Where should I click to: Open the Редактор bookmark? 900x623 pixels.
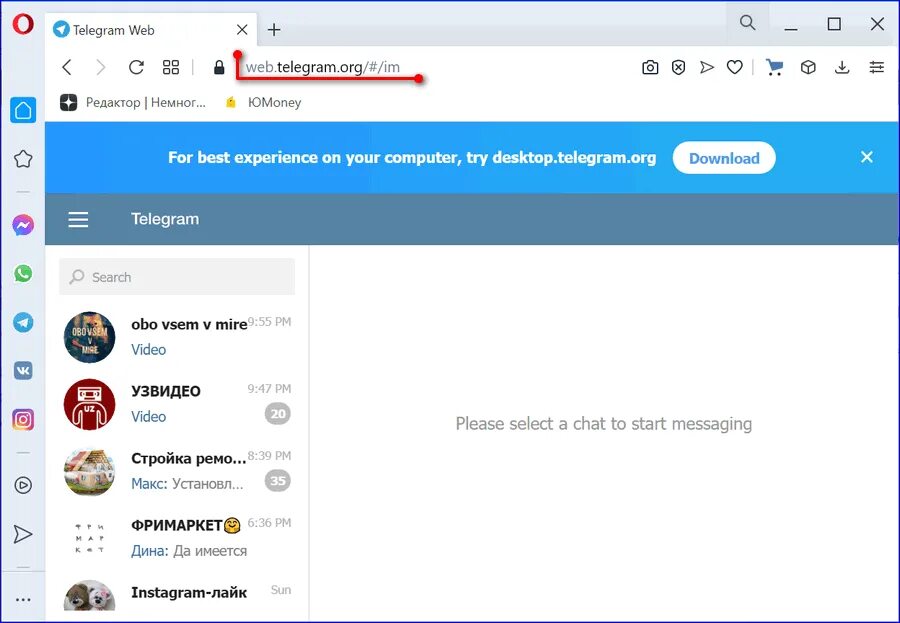[x=133, y=102]
